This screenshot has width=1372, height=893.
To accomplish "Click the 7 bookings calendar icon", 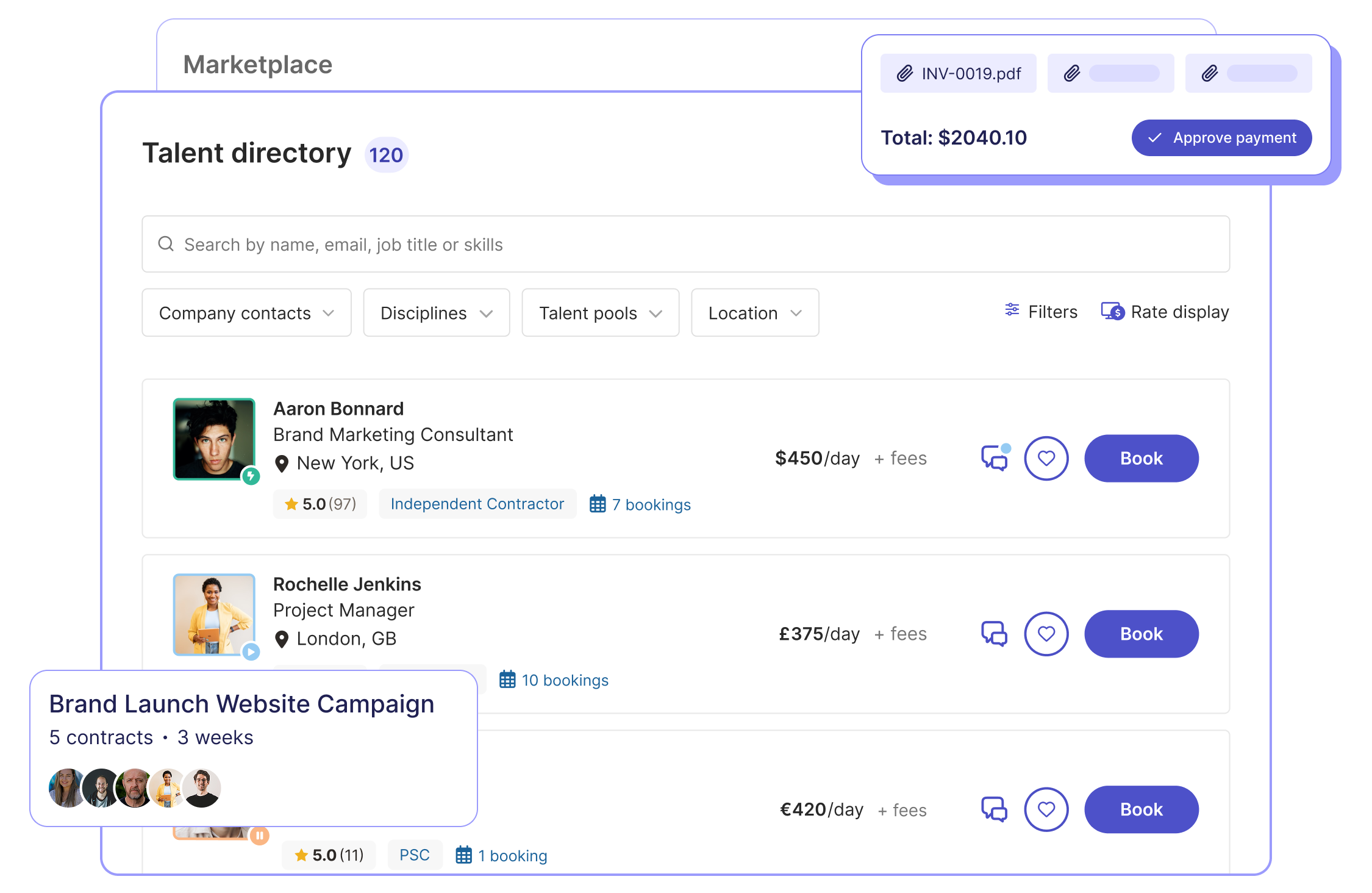I will 598,504.
